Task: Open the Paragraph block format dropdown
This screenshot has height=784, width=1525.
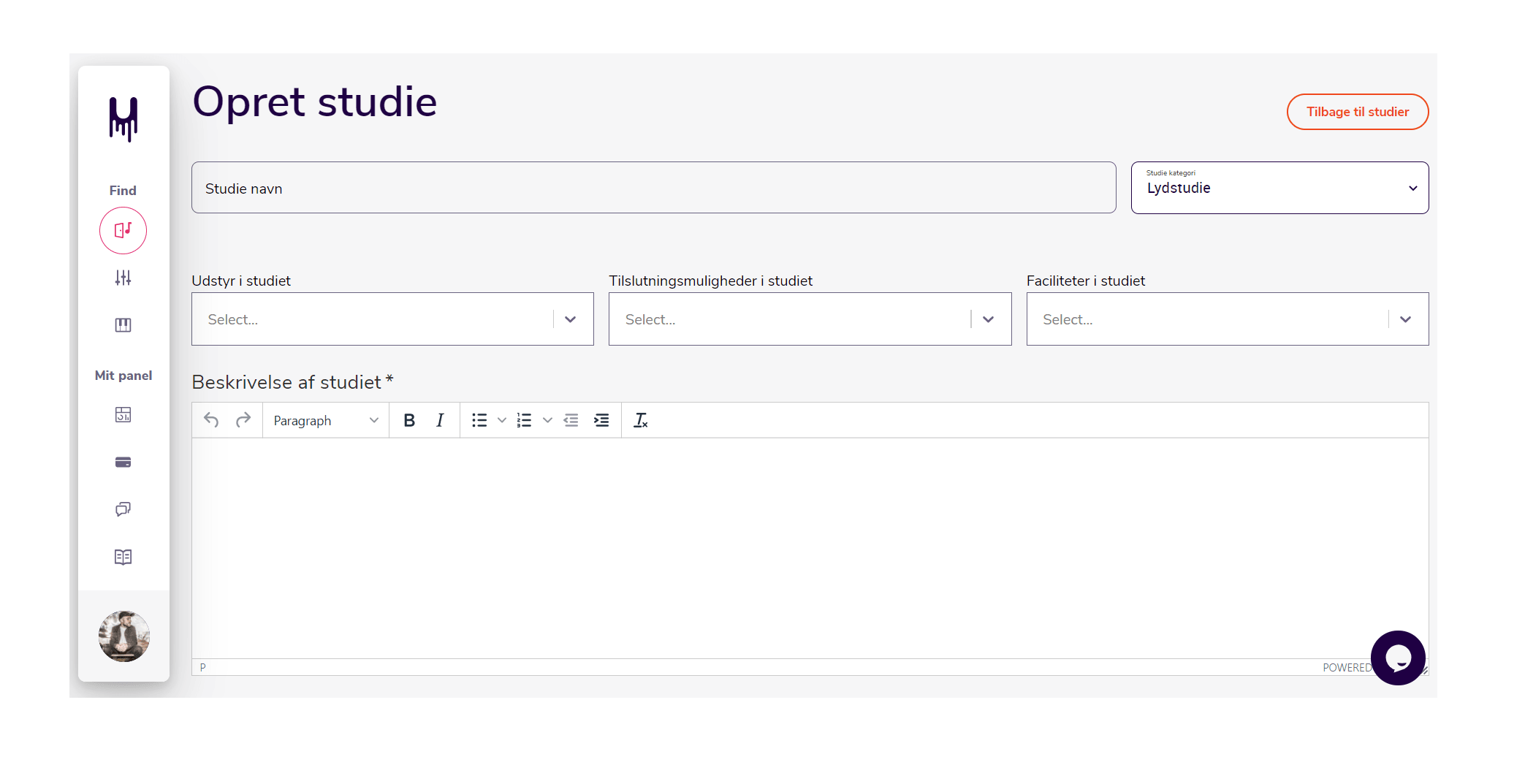Action: pyautogui.click(x=326, y=420)
